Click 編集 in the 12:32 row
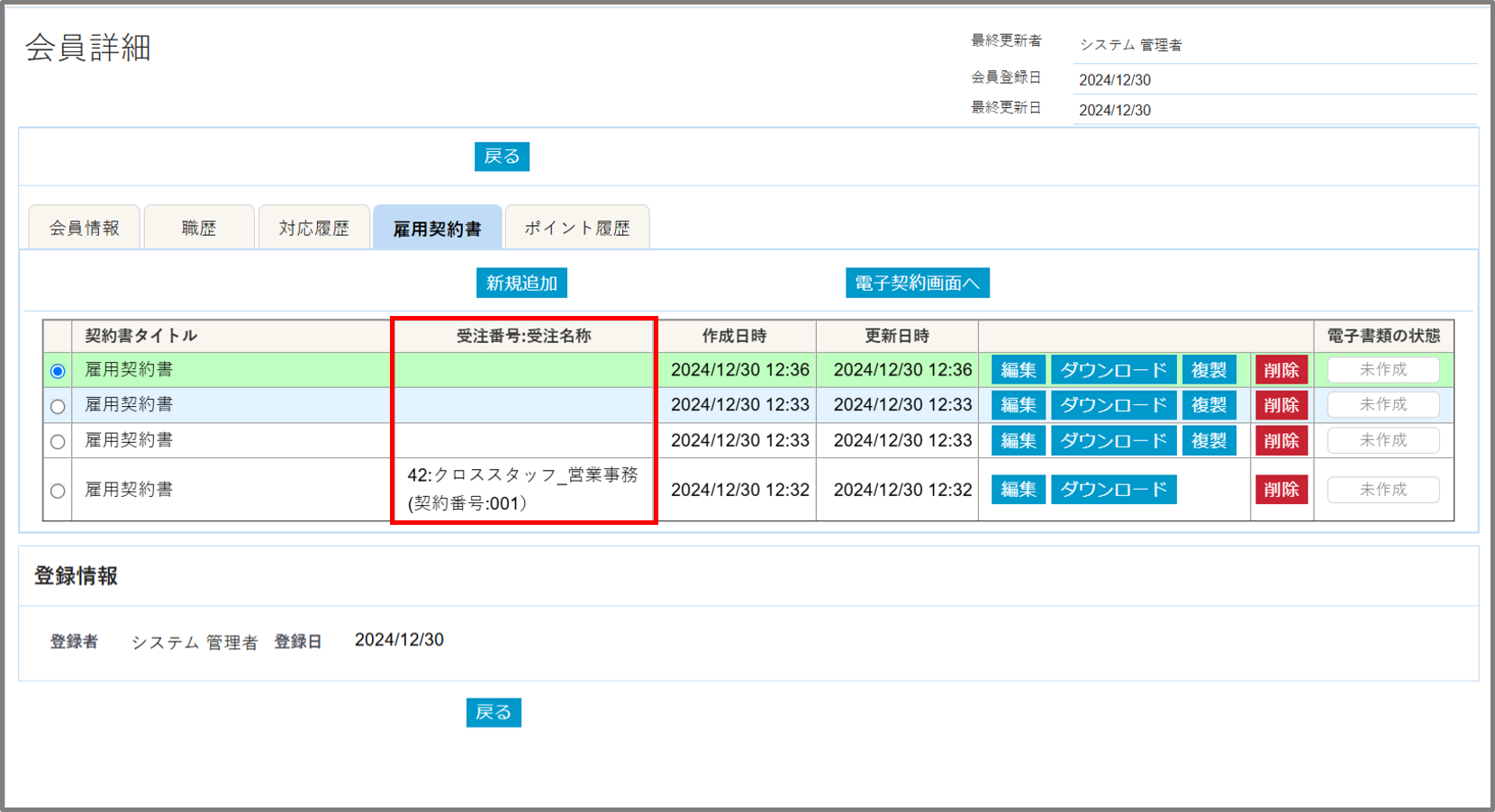 [1019, 489]
